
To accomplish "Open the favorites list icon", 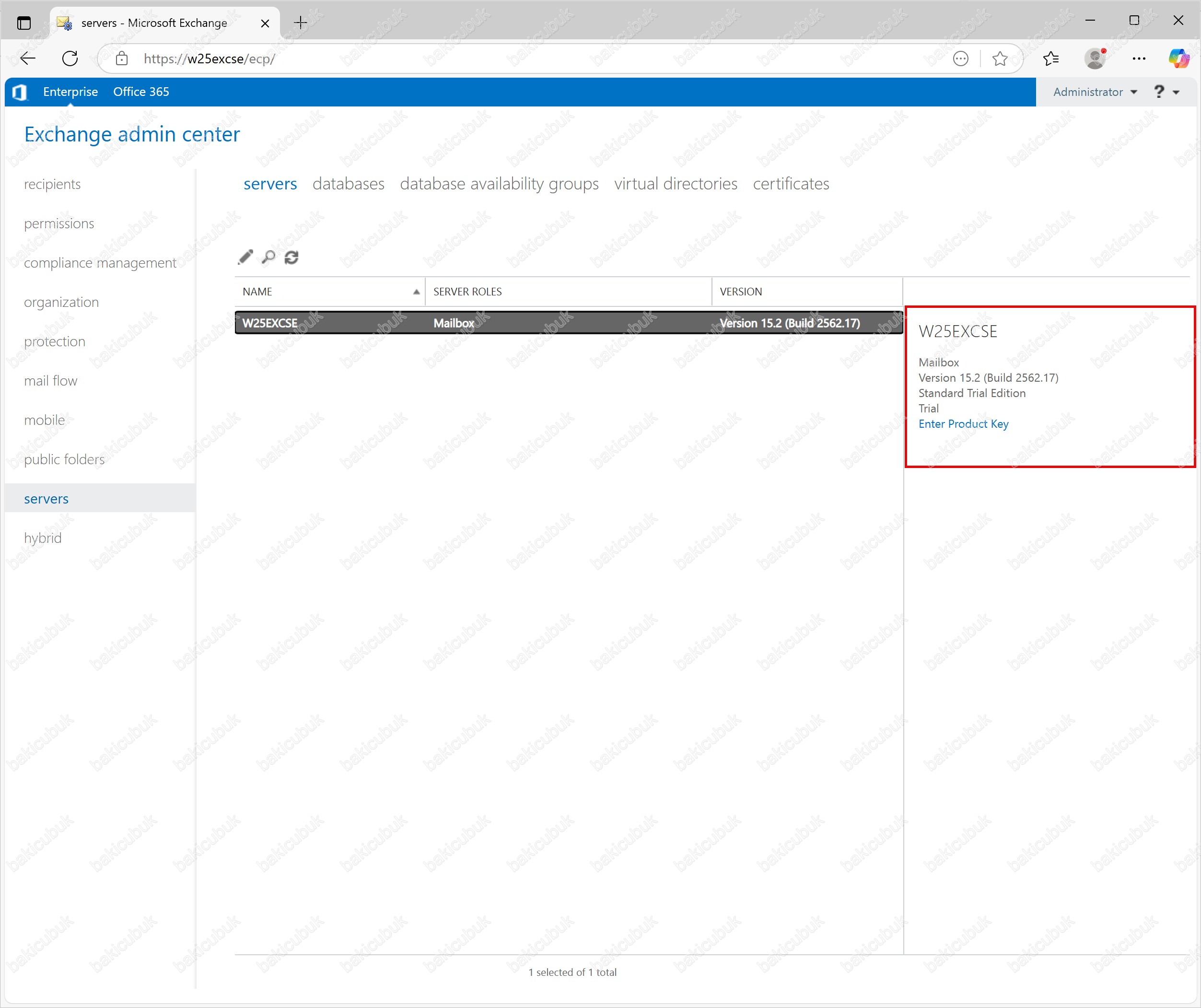I will [x=1050, y=59].
